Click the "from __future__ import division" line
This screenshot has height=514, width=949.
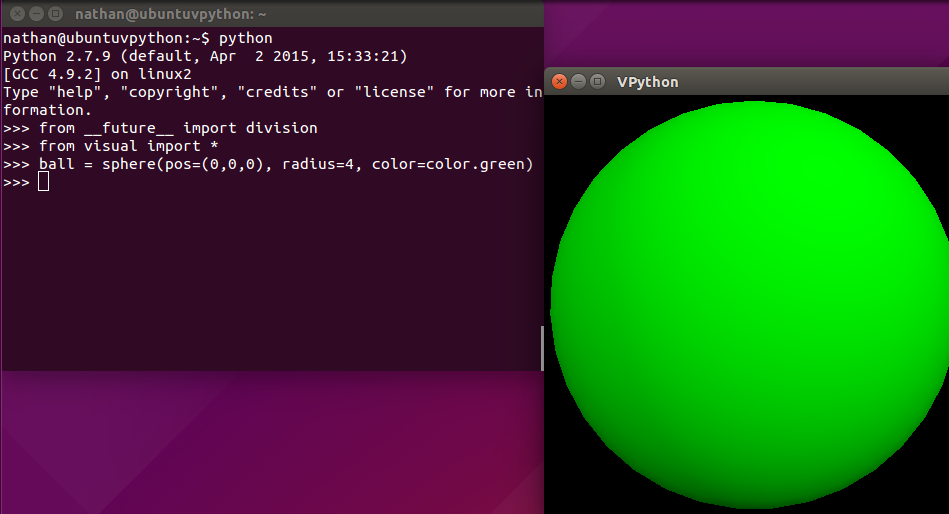point(178,128)
